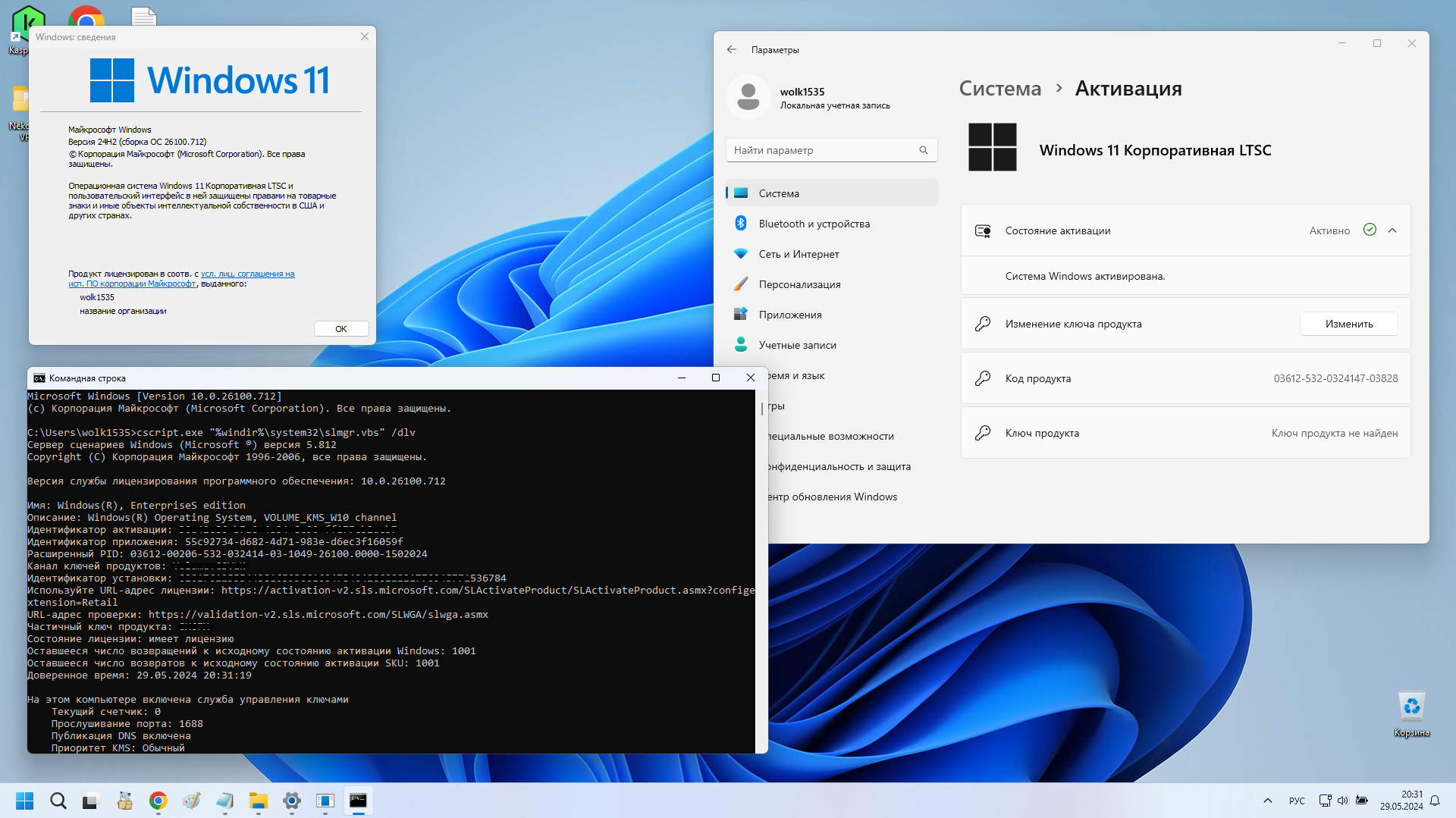This screenshot has width=1456, height=818.
Task: Close the Windows: сведения dialog
Action: (x=365, y=36)
